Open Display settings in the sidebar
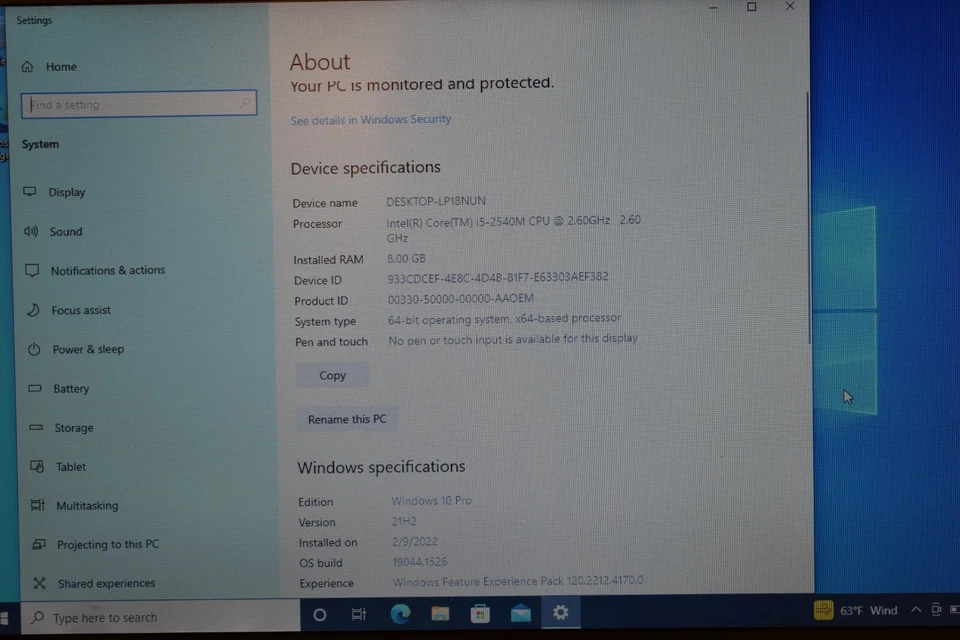This screenshot has height=640, width=960. [x=67, y=192]
